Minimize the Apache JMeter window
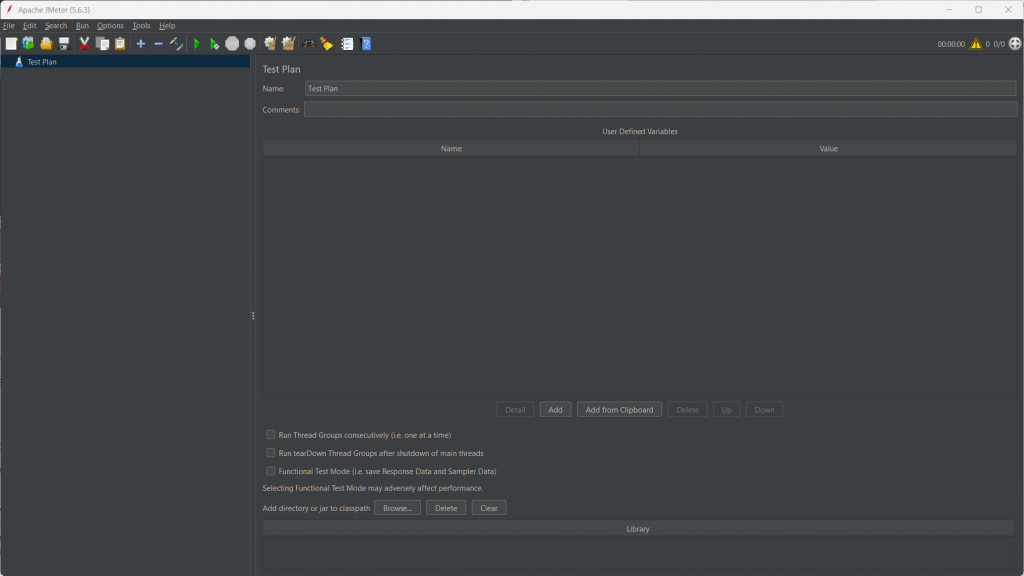This screenshot has height=576, width=1024. point(949,10)
